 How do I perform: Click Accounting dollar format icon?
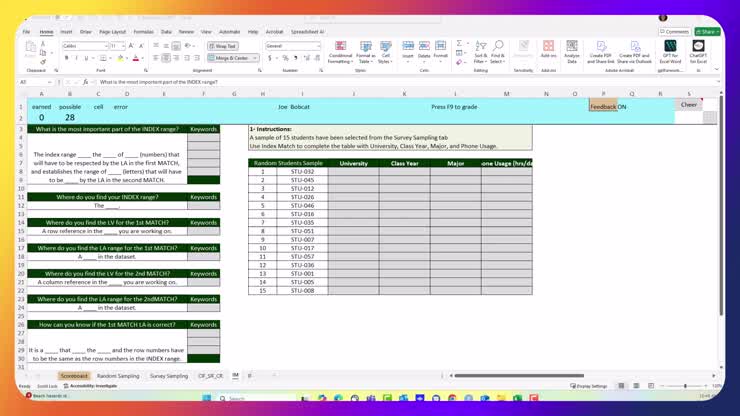pos(270,58)
